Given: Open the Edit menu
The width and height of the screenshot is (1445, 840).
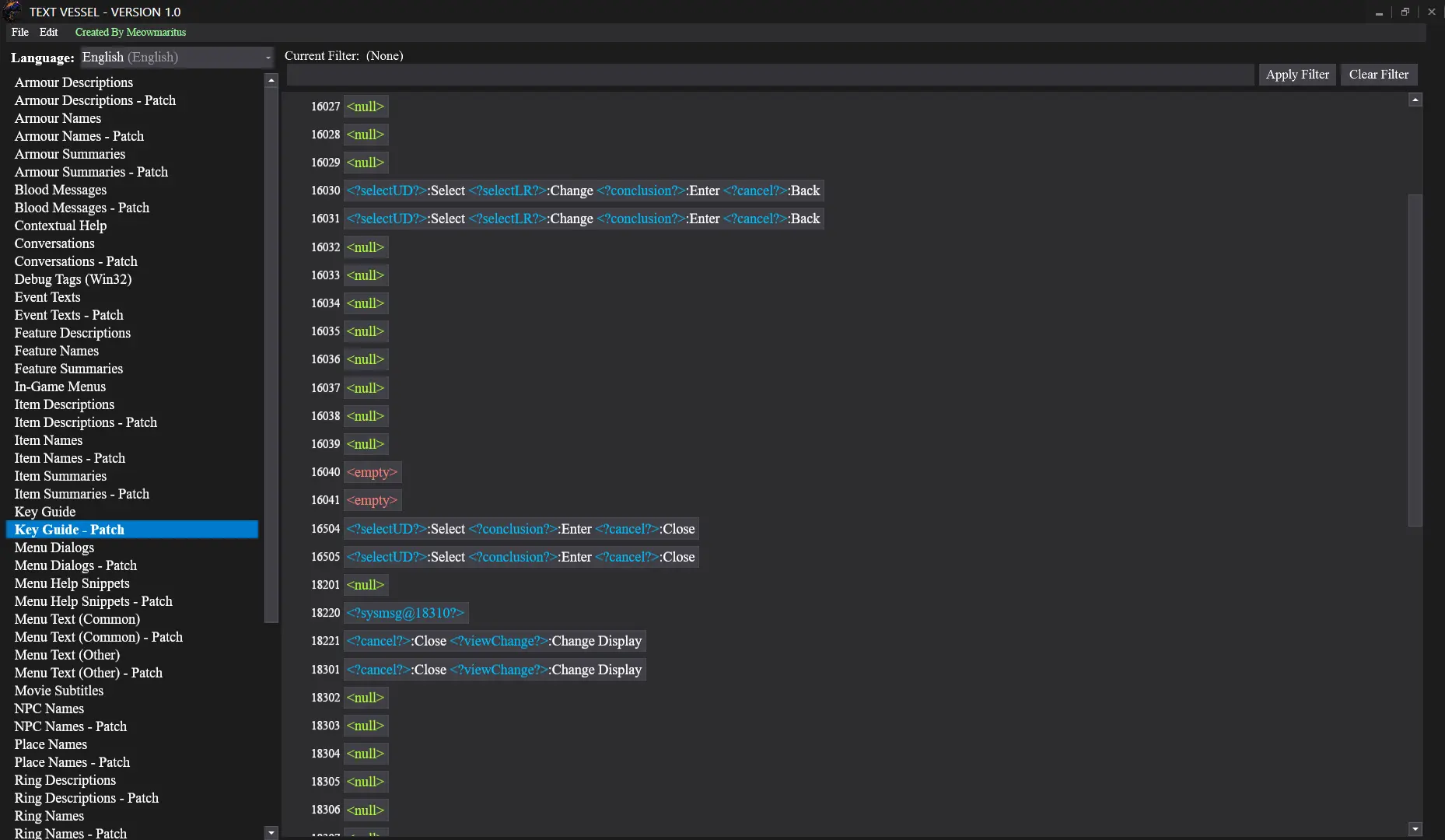Looking at the screenshot, I should 49,32.
